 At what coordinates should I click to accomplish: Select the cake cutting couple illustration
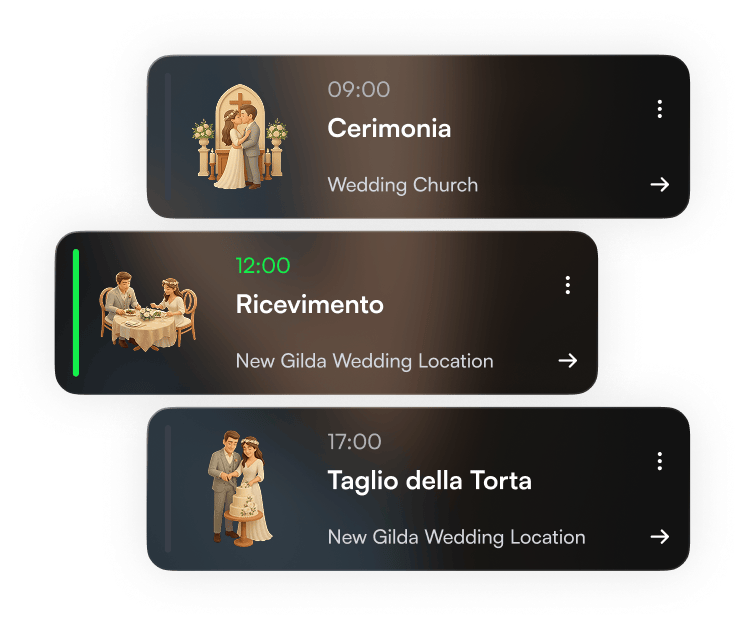click(240, 488)
